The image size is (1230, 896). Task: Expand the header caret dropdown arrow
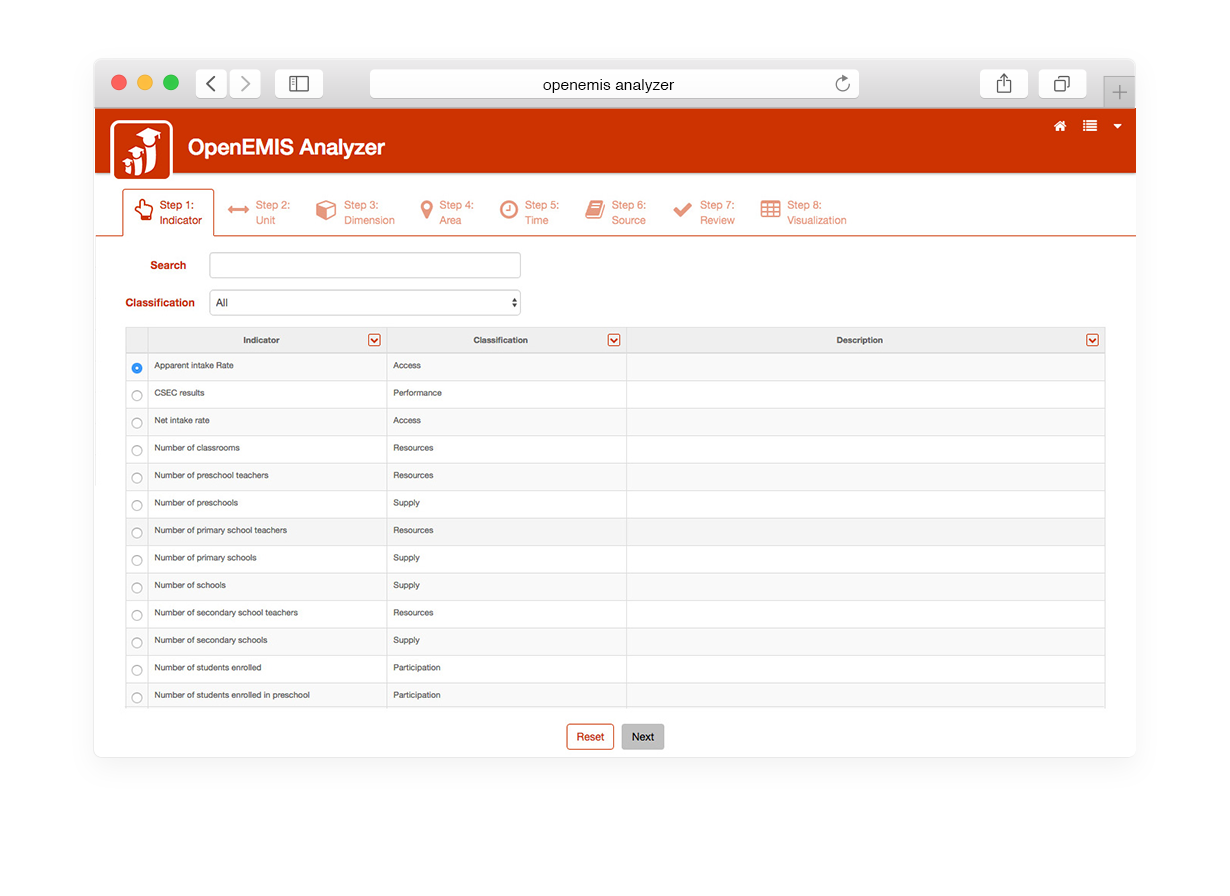point(1117,126)
